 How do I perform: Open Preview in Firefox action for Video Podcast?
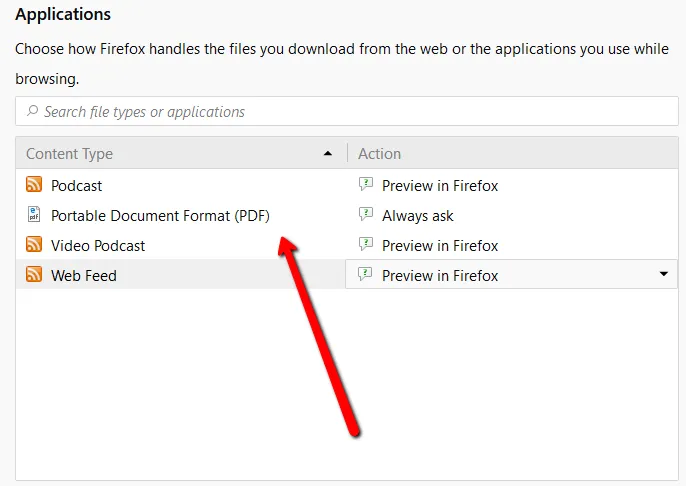(x=440, y=245)
